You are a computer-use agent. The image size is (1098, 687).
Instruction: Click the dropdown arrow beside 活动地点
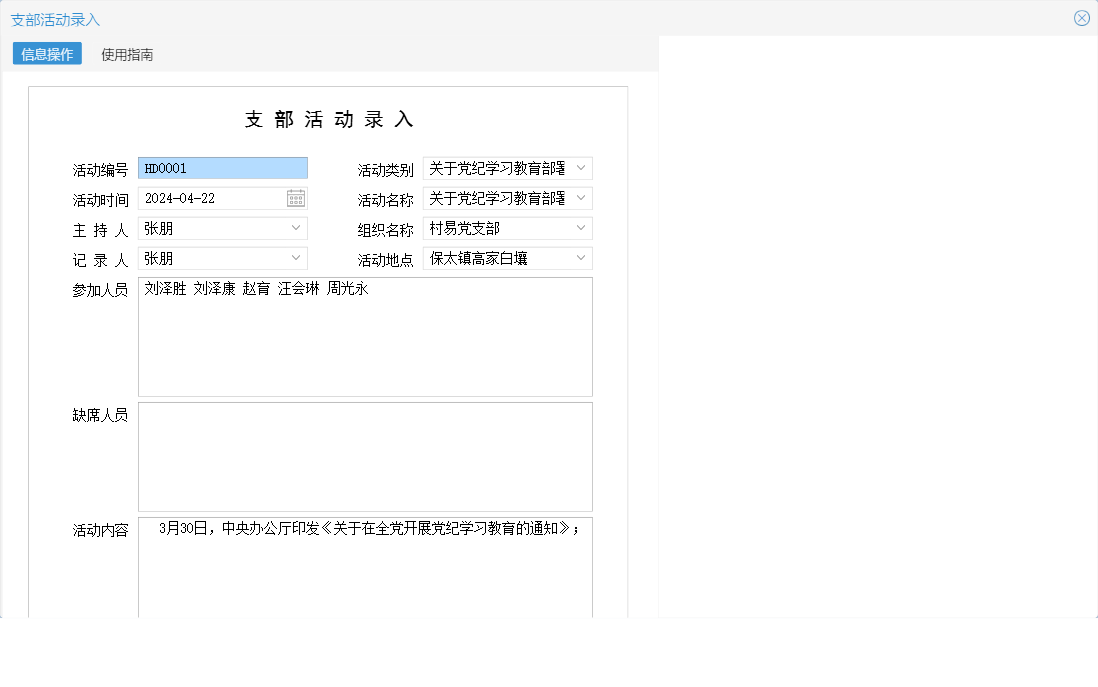pyautogui.click(x=579, y=258)
